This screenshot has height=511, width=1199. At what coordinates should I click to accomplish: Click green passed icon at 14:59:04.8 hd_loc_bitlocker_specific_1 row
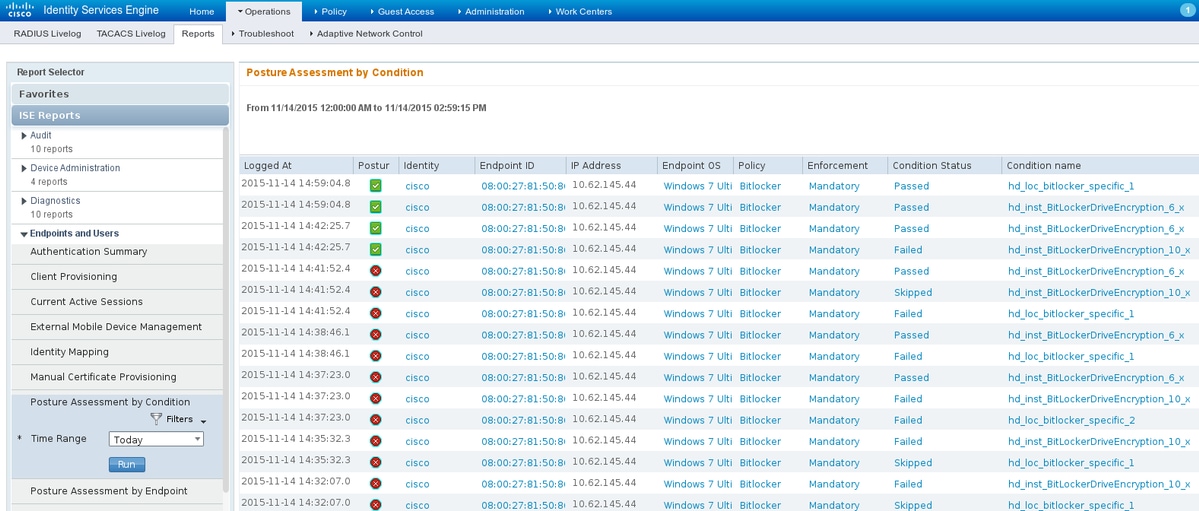(x=375, y=186)
